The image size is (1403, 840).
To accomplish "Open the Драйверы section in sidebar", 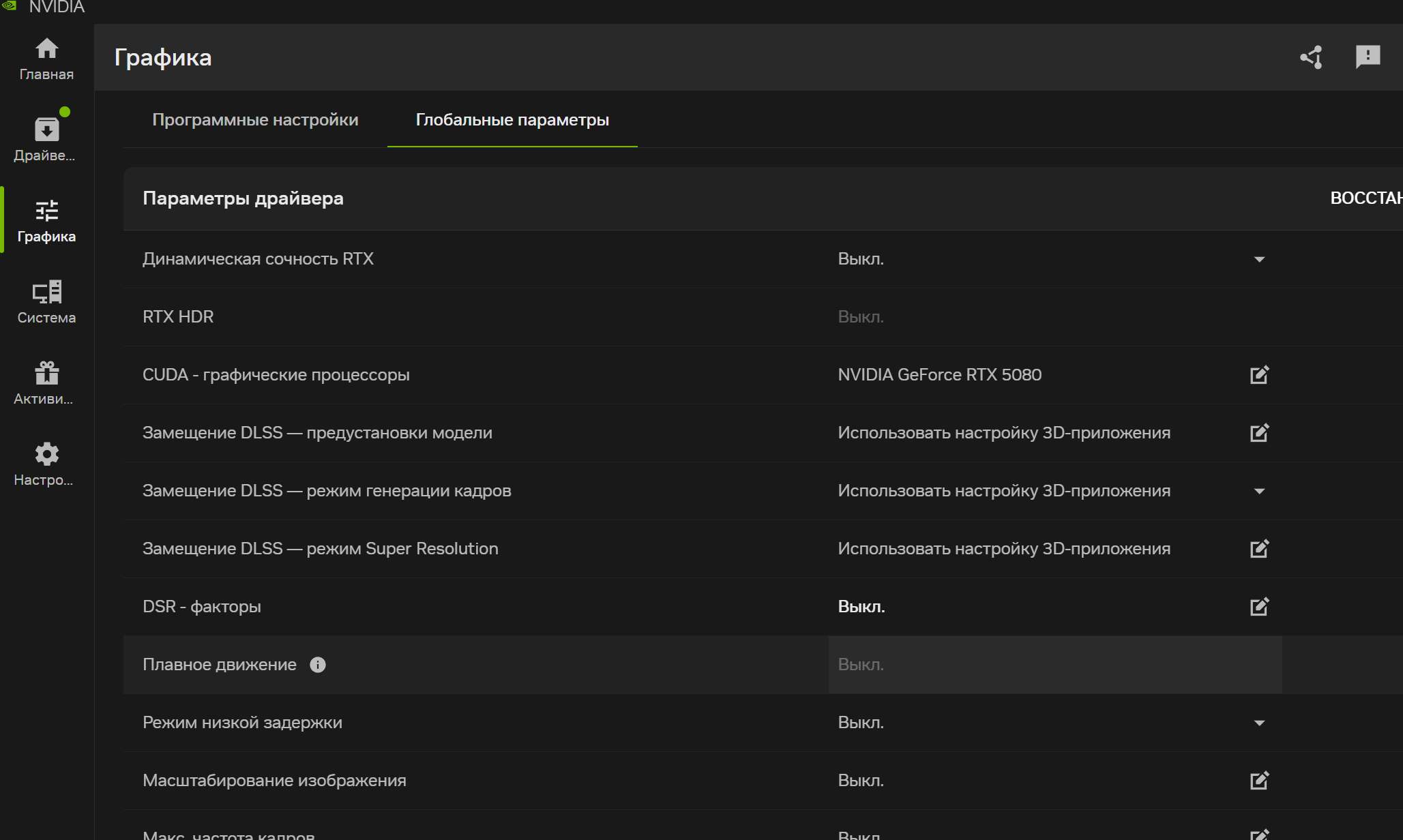I will [x=46, y=140].
